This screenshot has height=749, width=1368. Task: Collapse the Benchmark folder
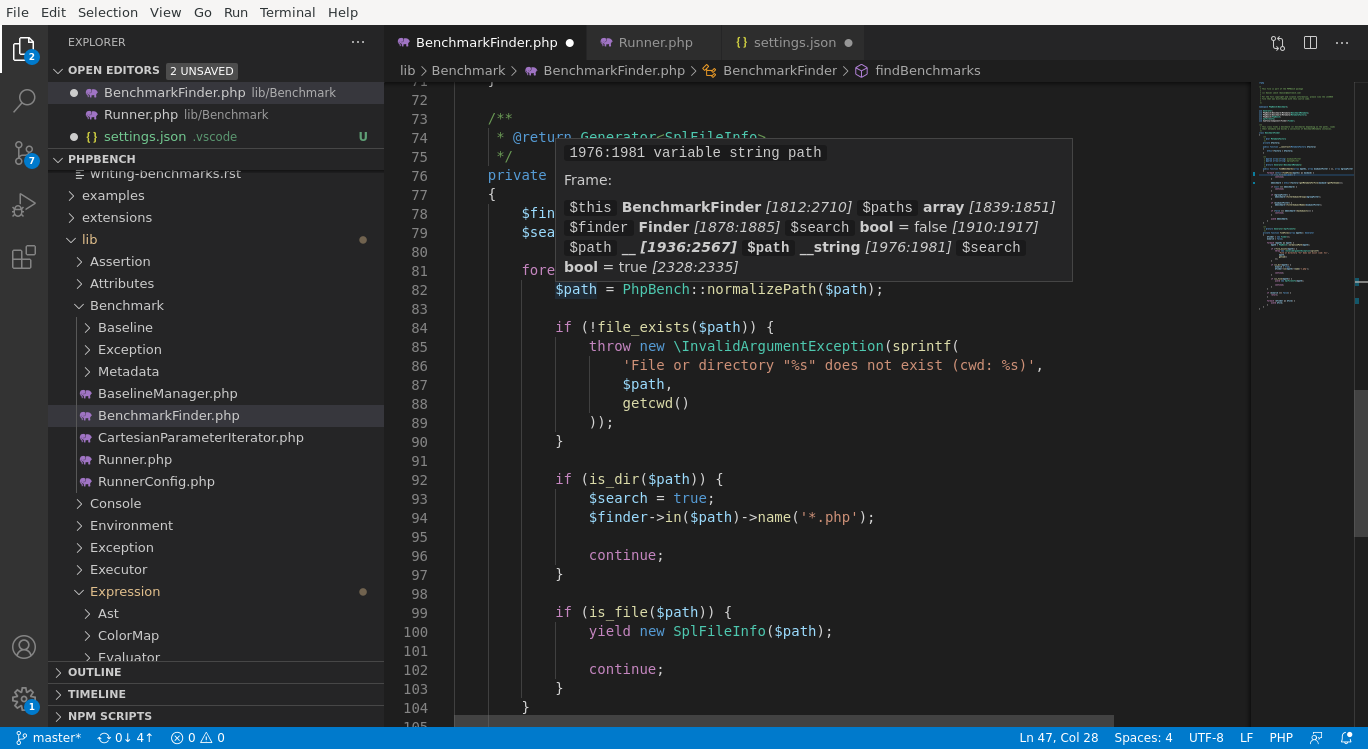click(216, 306)
